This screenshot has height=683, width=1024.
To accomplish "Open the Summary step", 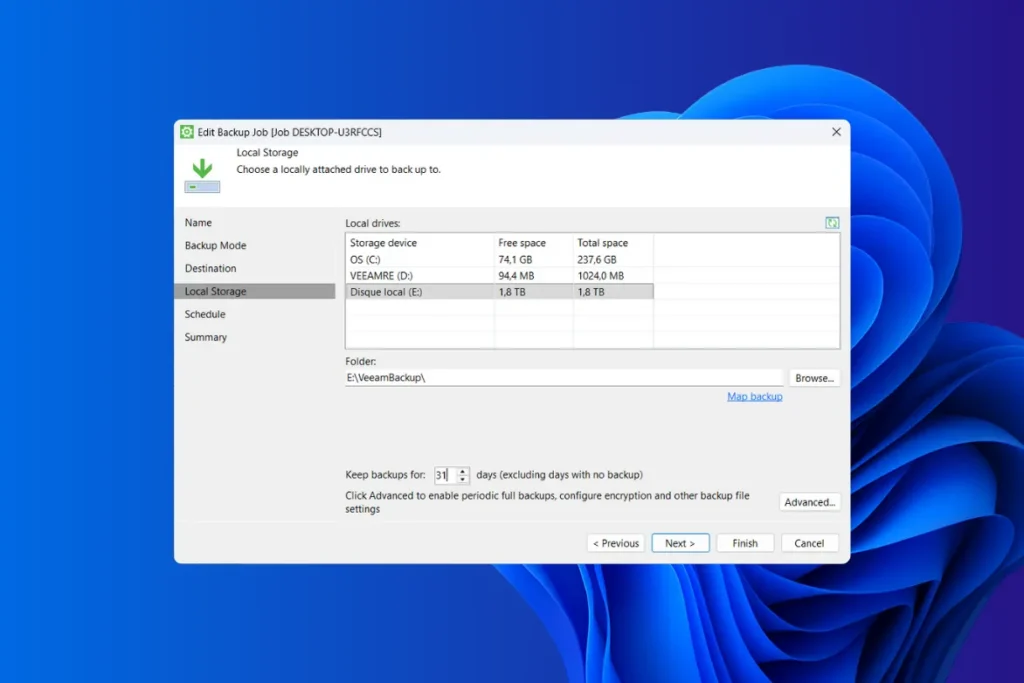I will (x=205, y=338).
